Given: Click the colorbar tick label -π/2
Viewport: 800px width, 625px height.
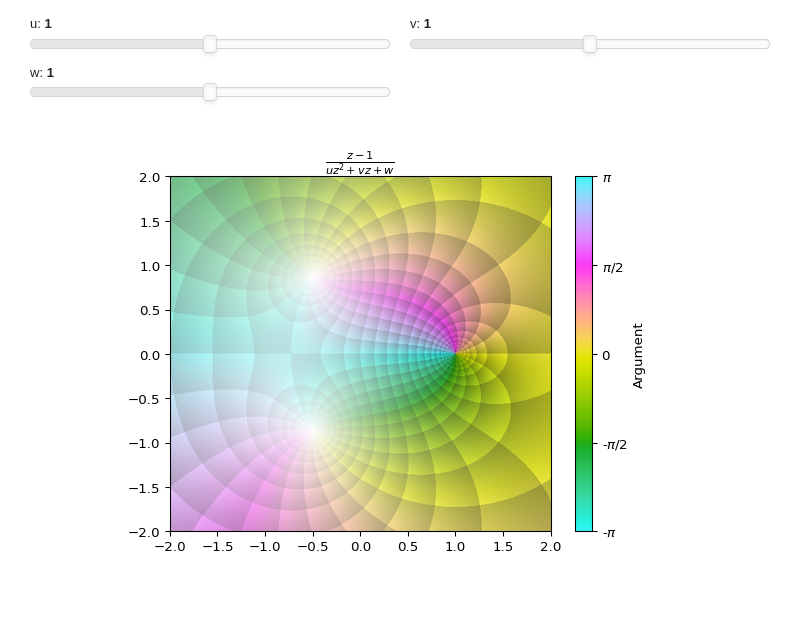Looking at the screenshot, I should coord(615,445).
